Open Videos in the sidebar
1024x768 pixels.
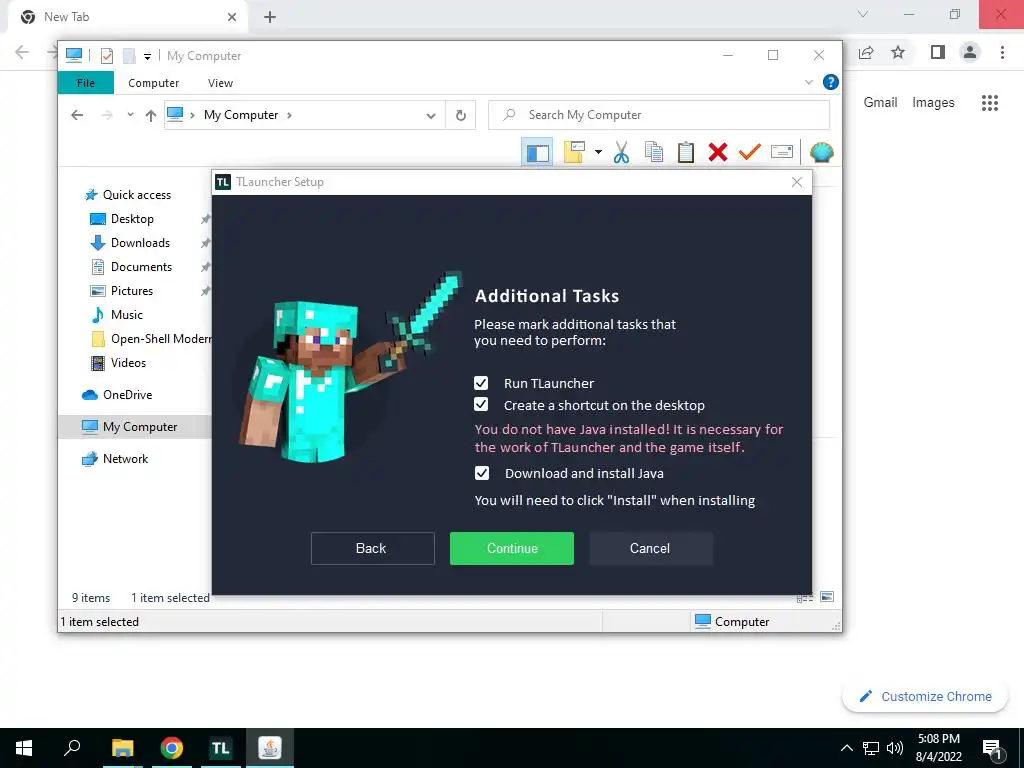128,363
